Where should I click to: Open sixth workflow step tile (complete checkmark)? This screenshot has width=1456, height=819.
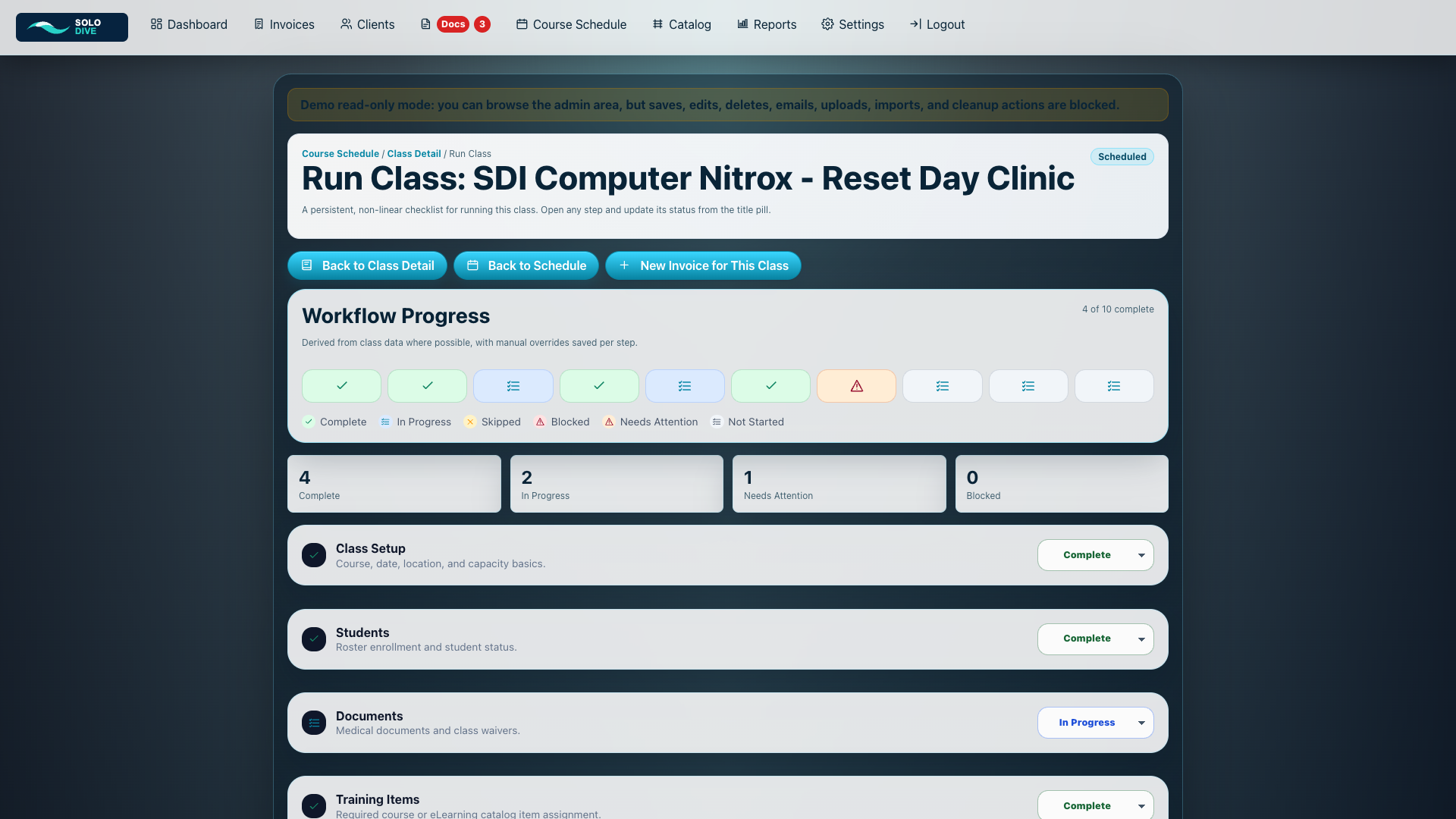770,386
